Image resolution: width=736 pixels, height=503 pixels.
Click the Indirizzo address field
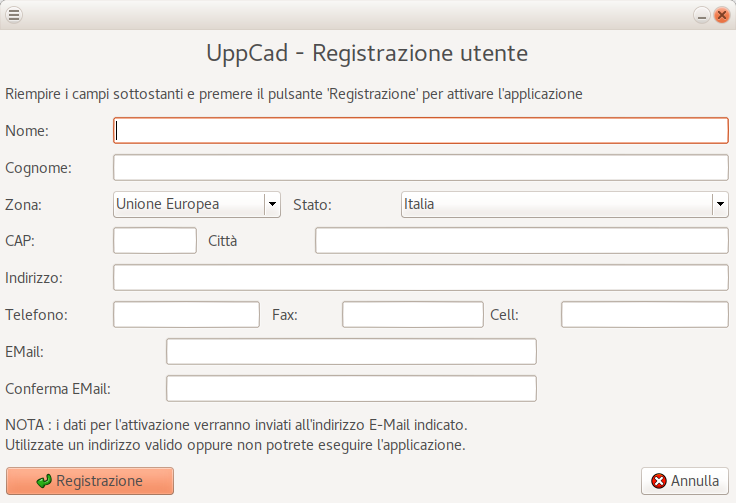420,278
